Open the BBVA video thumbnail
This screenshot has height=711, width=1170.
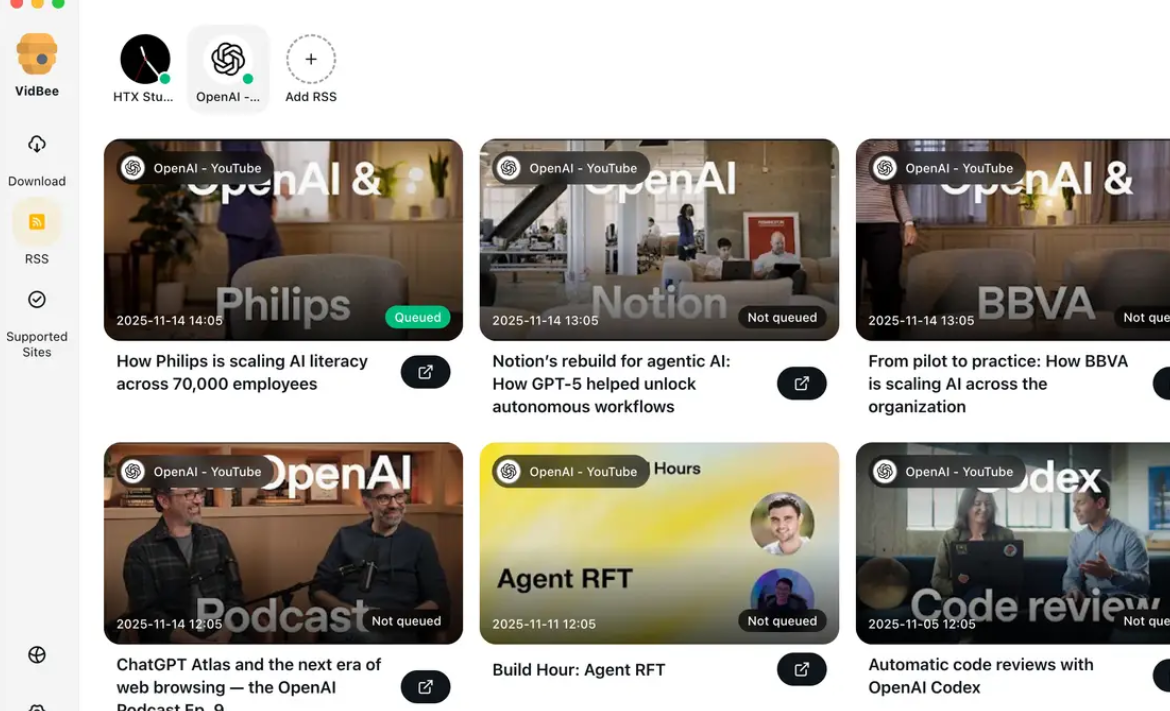(1013, 239)
